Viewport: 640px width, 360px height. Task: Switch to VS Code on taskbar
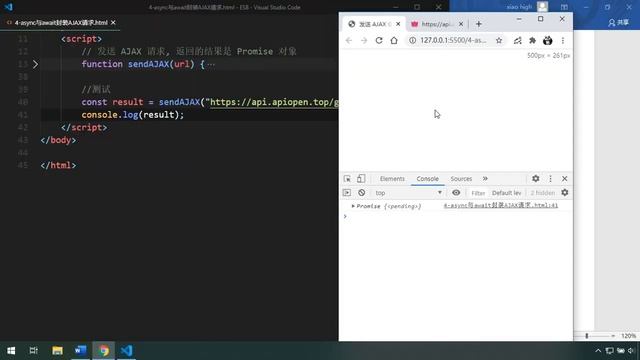(127, 351)
